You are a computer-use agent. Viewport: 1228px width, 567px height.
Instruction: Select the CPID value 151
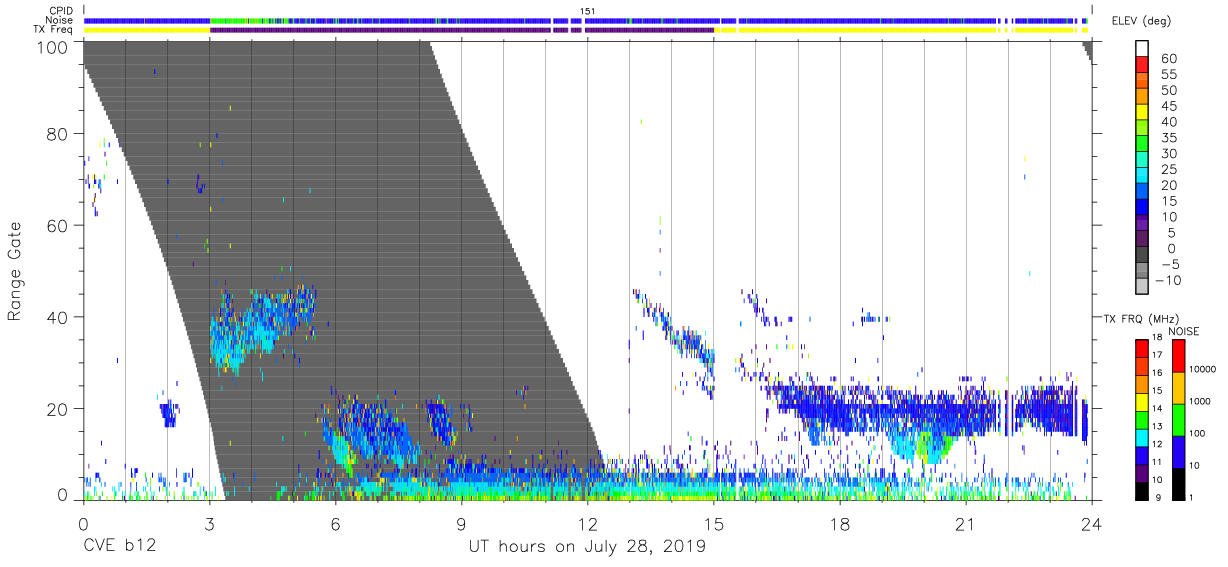coord(588,11)
